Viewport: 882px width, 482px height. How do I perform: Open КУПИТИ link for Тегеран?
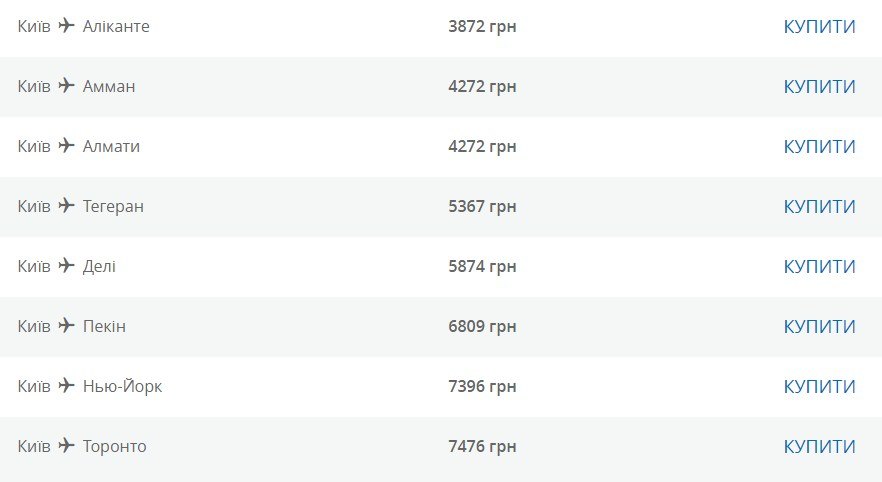pos(820,206)
